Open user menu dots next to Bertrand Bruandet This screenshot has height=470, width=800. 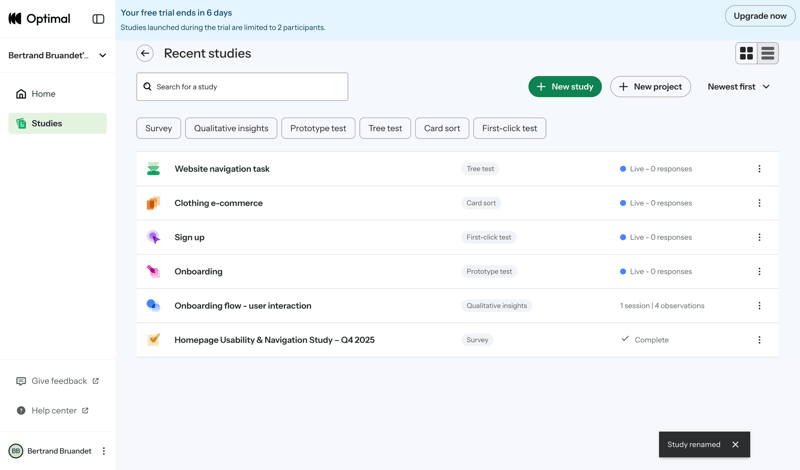(x=104, y=451)
